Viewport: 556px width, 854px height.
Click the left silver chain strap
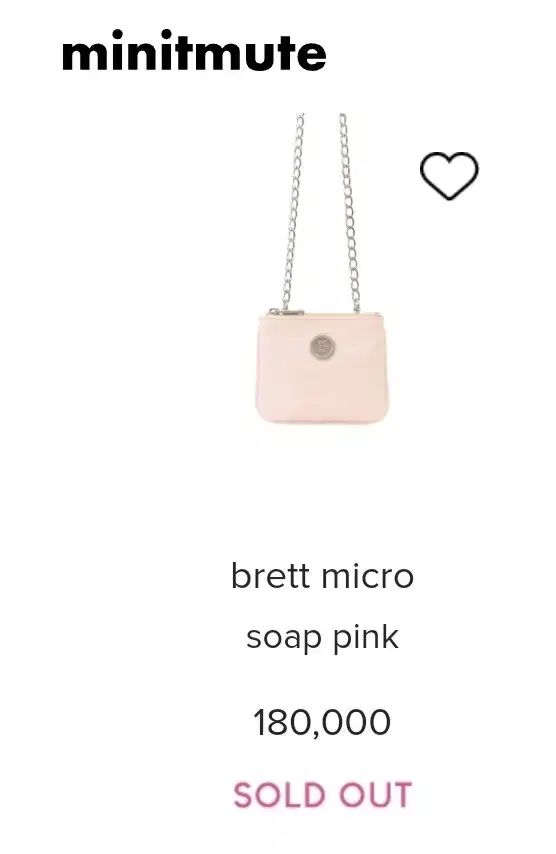coord(293,211)
